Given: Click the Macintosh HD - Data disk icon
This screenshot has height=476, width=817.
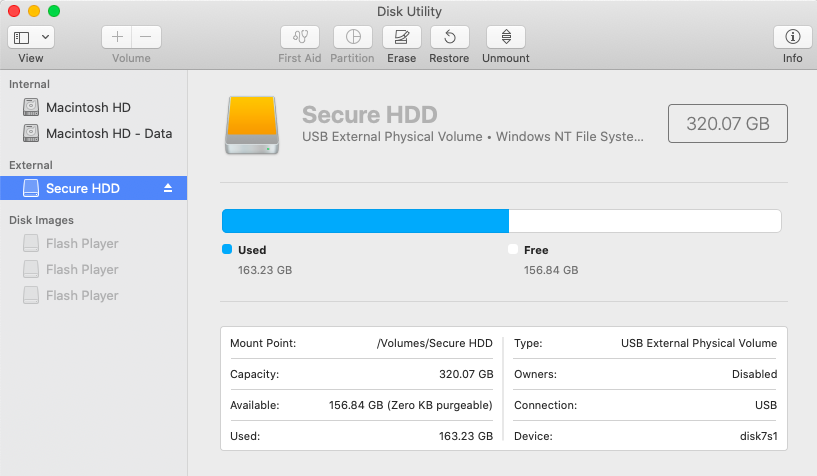Looking at the screenshot, I should pos(31,133).
